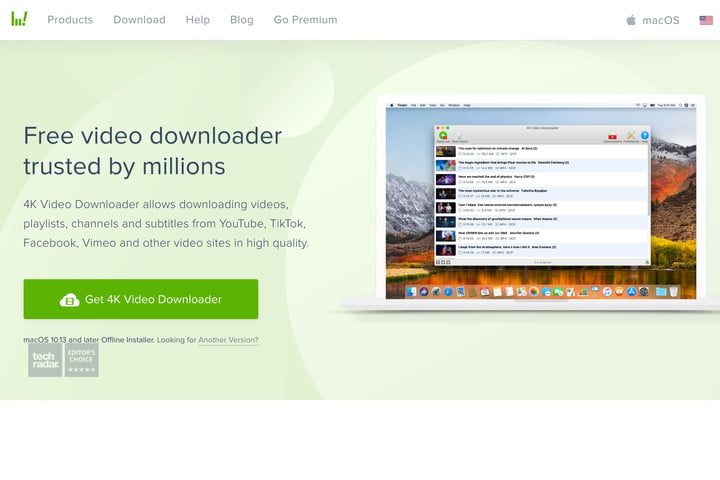Click the text 'macOS 10.13 and later Offline Installer'

coord(89,340)
